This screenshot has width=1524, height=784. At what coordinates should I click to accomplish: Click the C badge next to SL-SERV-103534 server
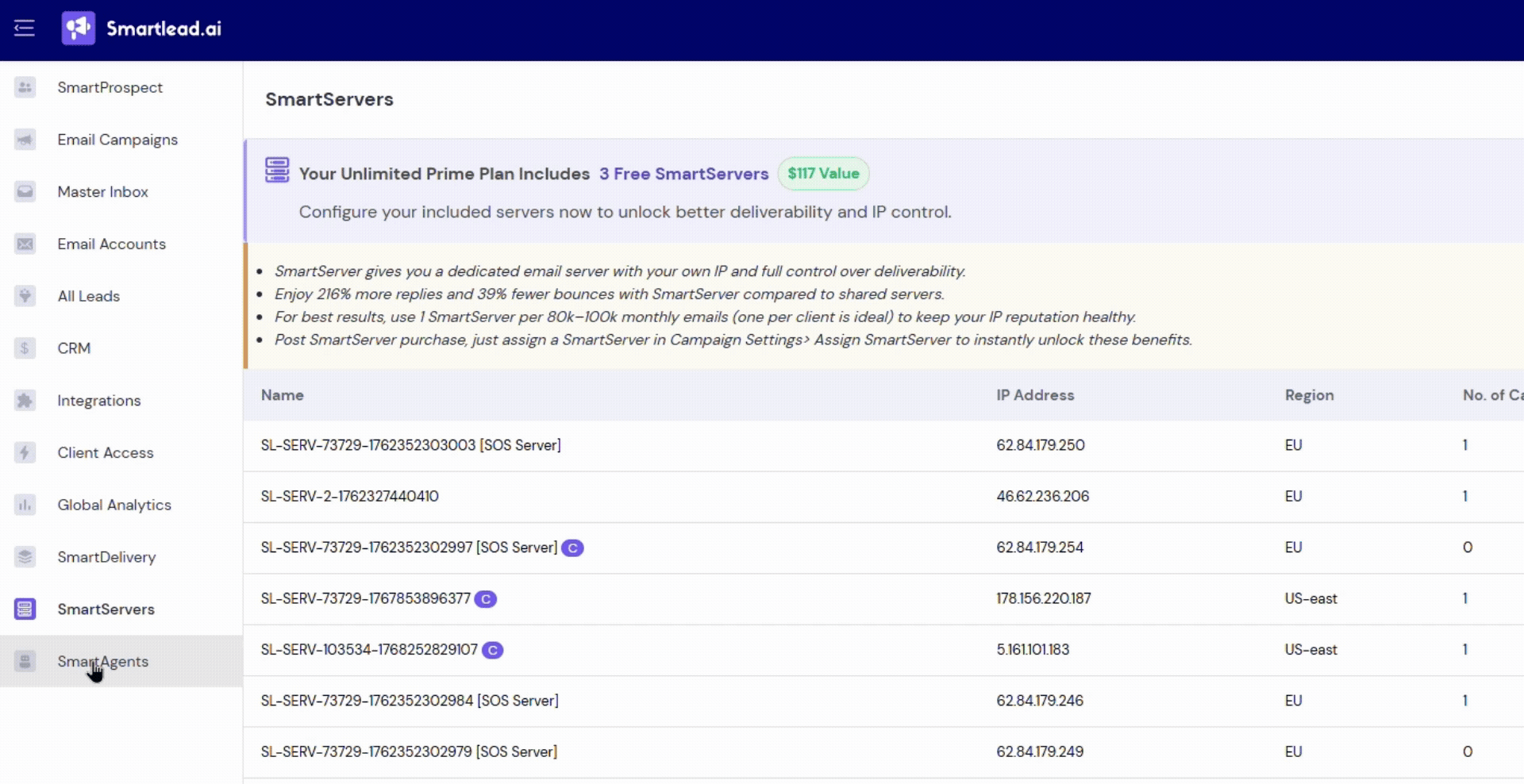(493, 651)
